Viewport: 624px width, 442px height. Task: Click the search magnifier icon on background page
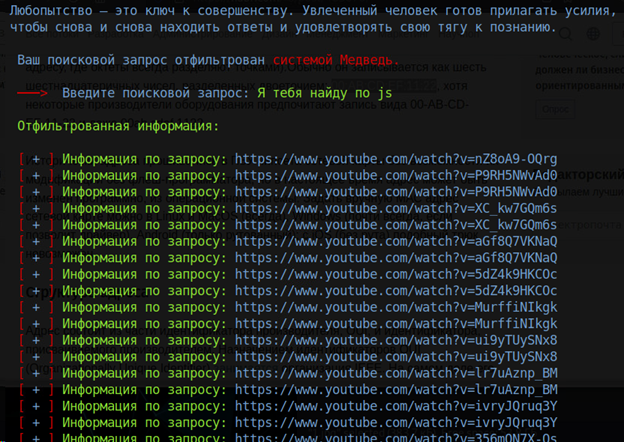566,34
